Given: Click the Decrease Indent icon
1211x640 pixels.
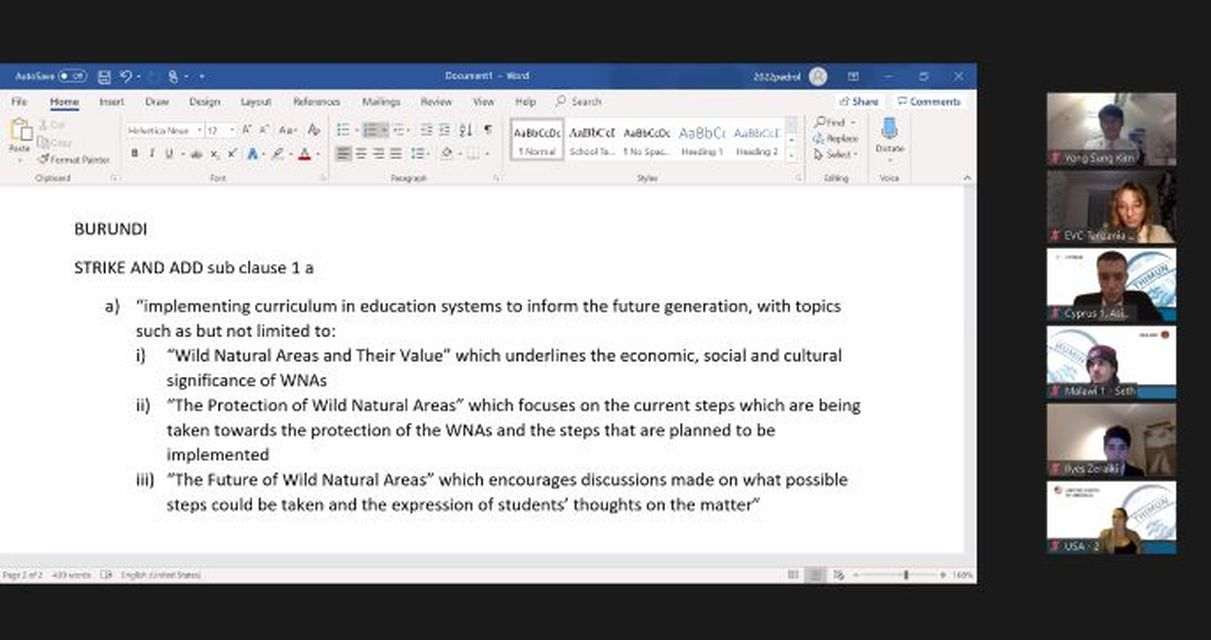Looking at the screenshot, I should (427, 130).
